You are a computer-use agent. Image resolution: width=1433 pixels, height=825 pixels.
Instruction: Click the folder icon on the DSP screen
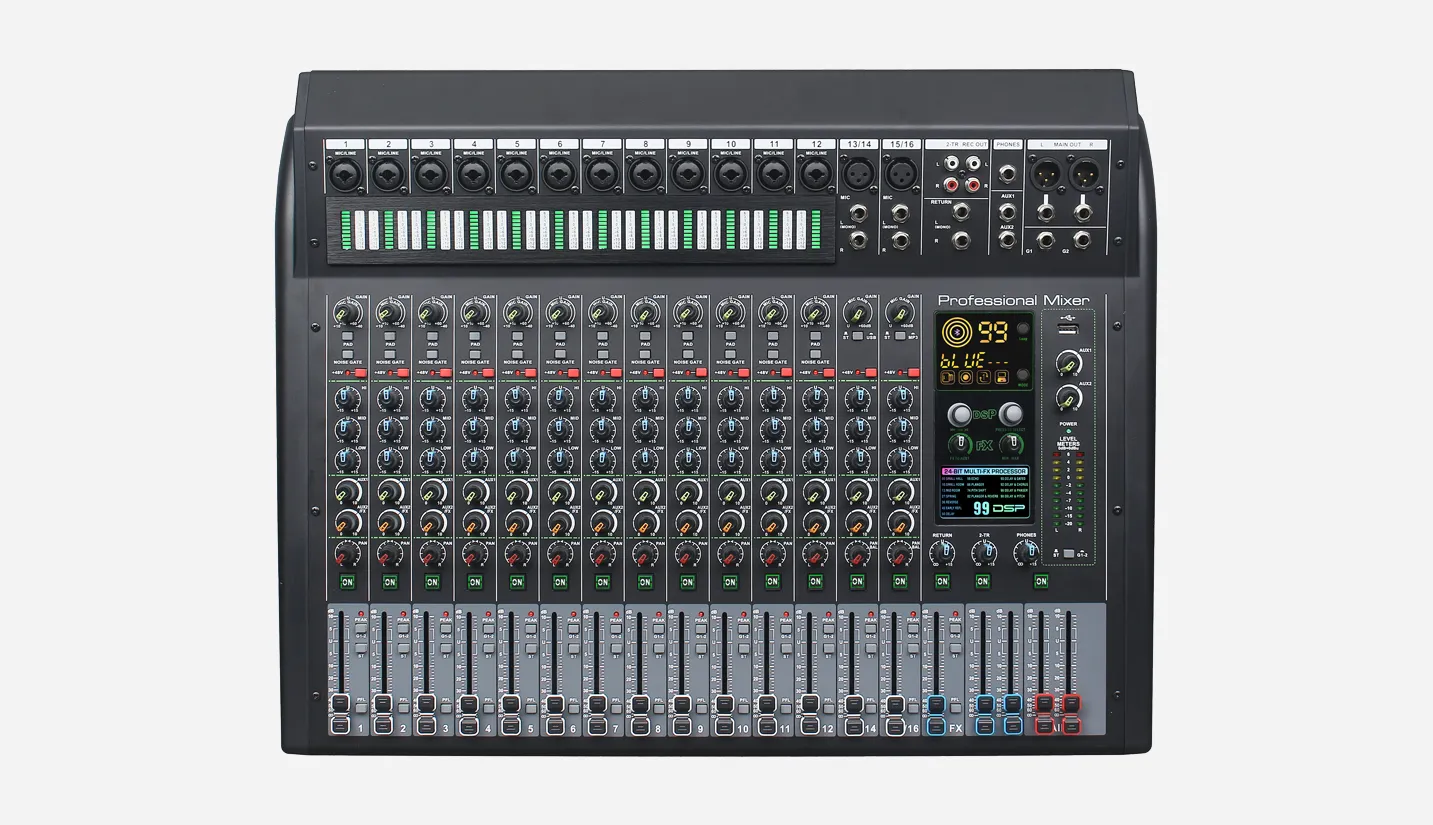(x=947, y=378)
